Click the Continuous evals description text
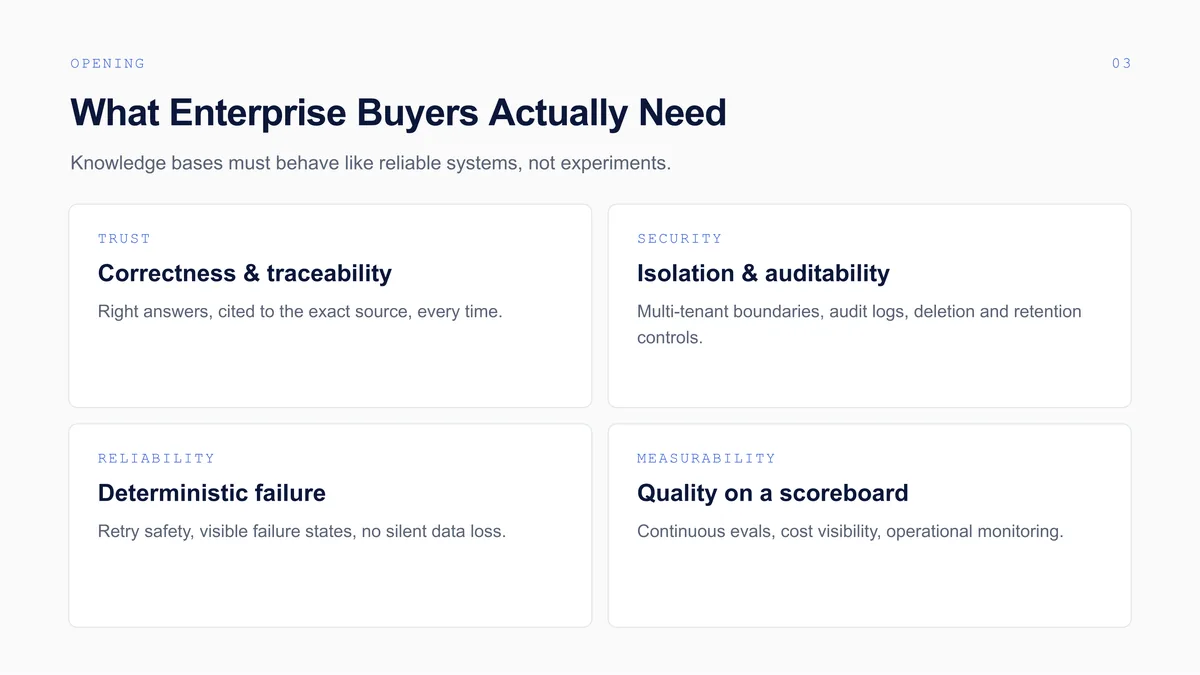The image size is (1200, 675). 850,532
